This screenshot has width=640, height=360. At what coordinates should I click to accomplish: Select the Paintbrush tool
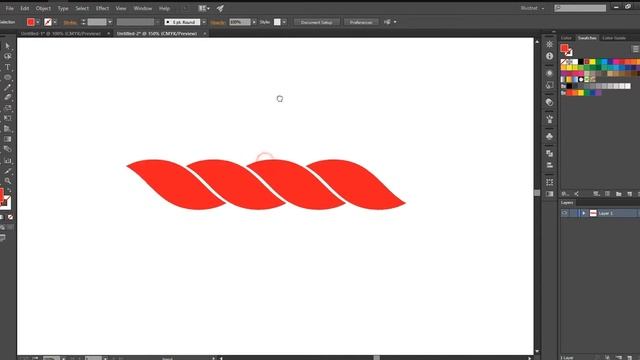(7, 87)
